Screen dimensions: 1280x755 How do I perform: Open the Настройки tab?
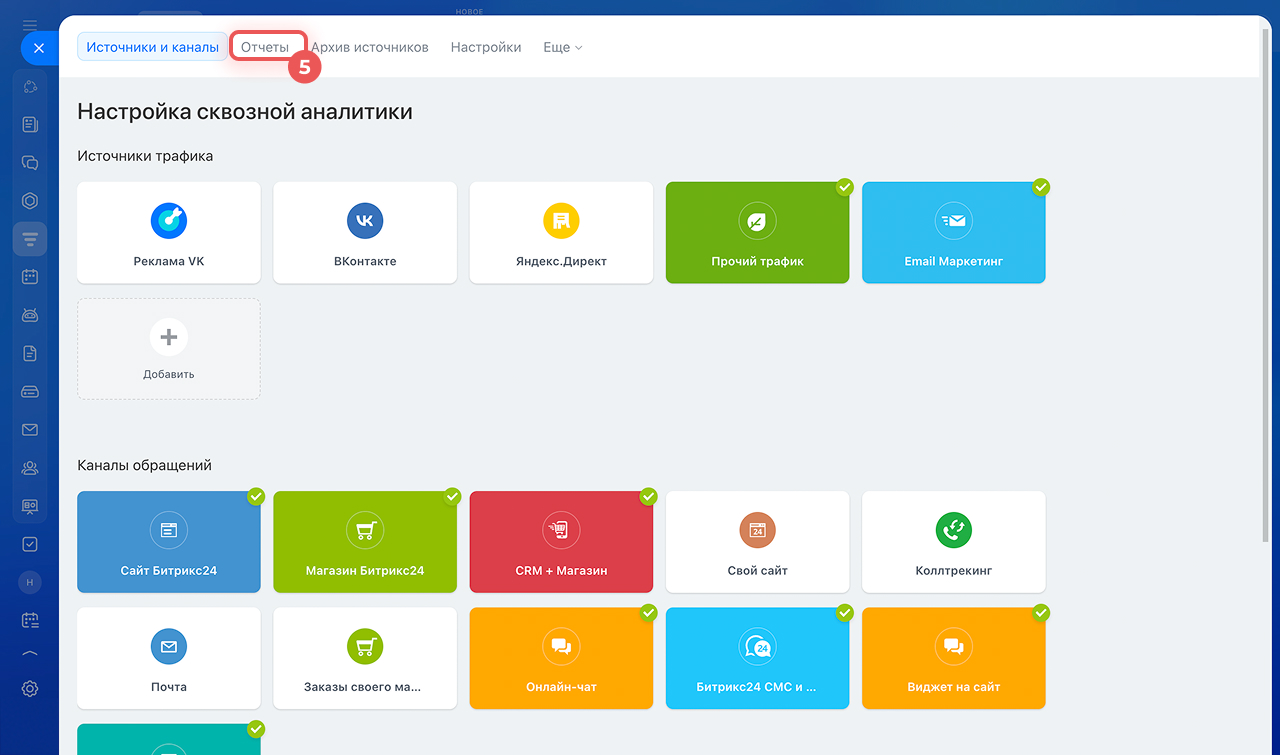(486, 47)
